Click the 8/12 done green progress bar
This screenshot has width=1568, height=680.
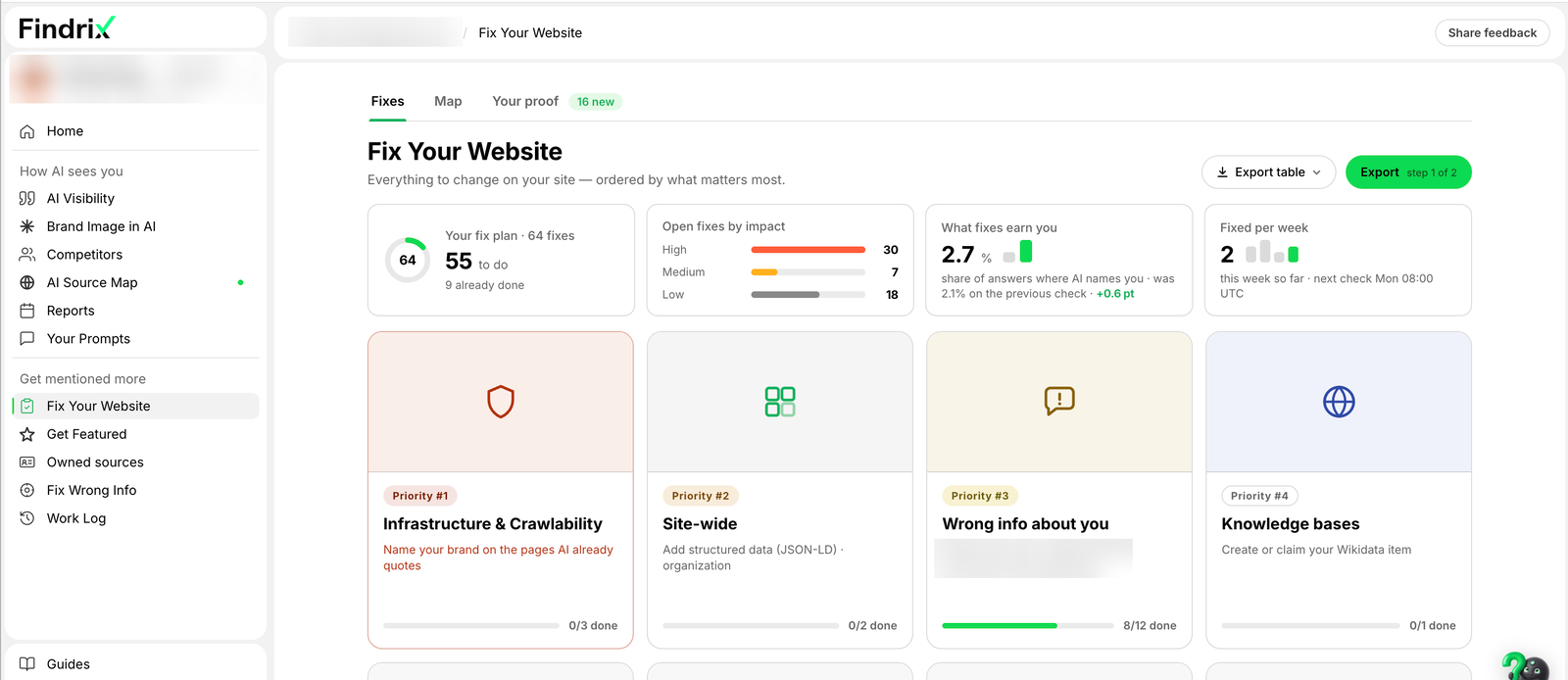tap(1000, 625)
